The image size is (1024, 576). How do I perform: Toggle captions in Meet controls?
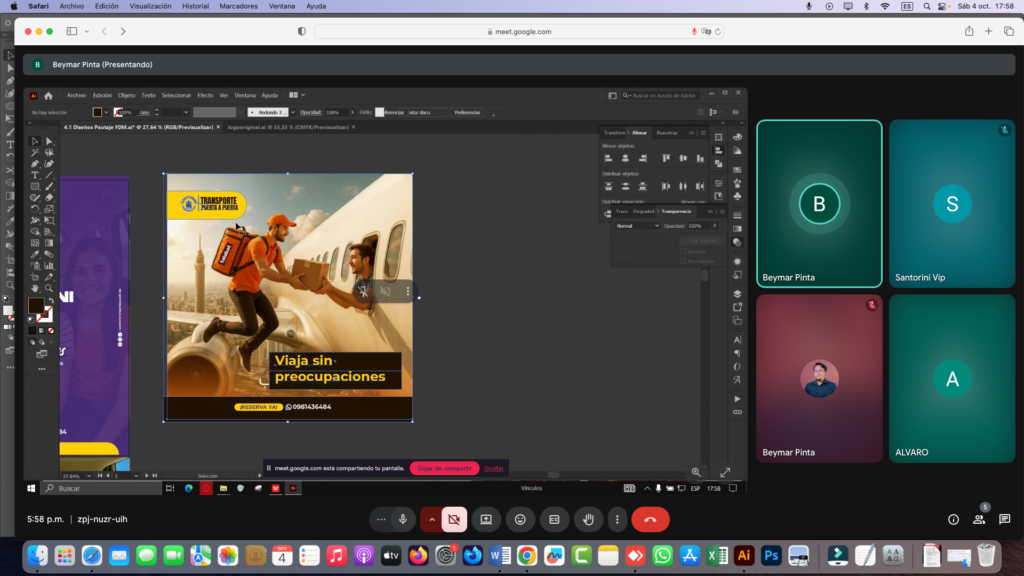click(x=554, y=519)
